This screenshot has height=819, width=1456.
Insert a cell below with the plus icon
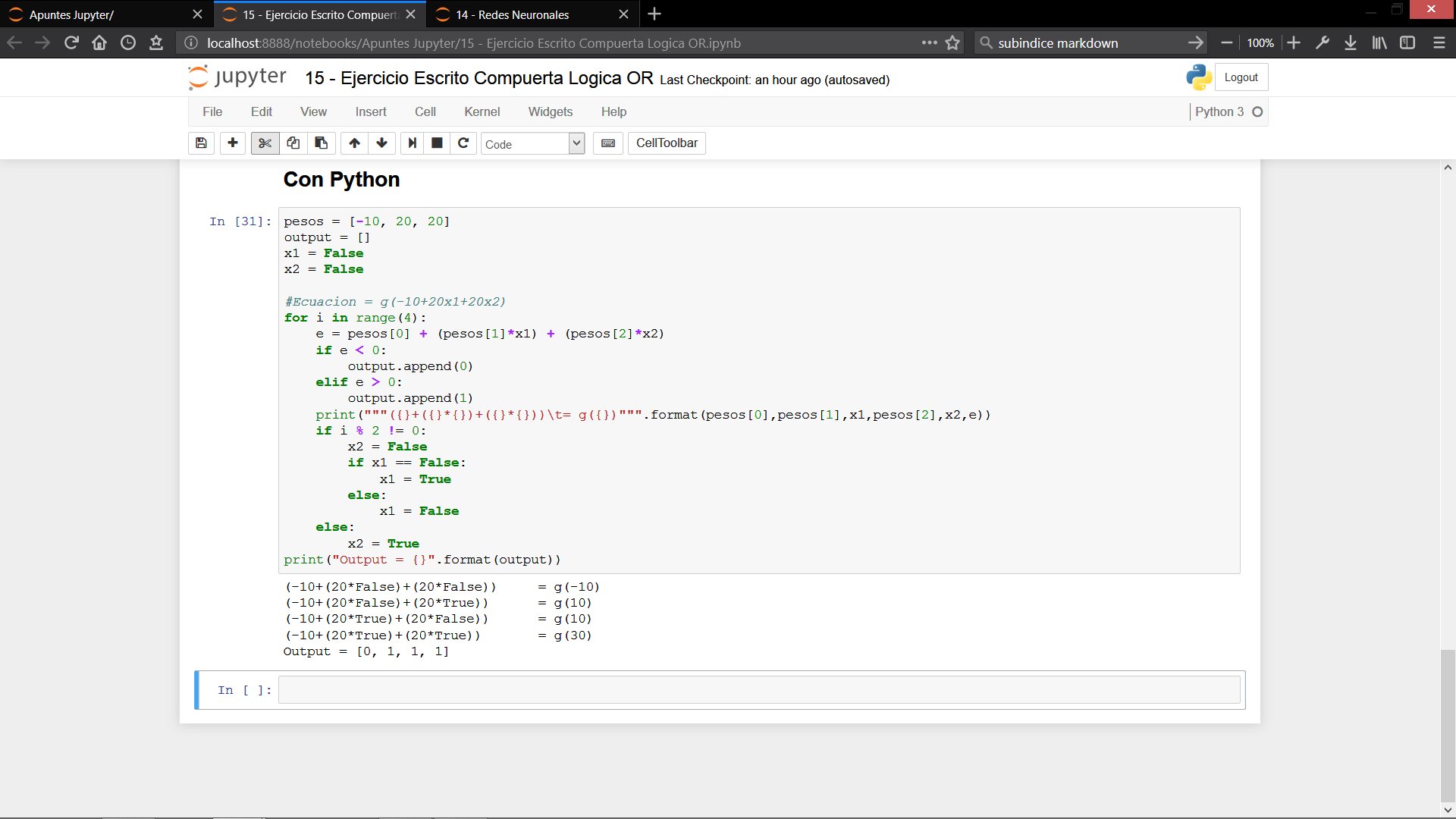(233, 143)
